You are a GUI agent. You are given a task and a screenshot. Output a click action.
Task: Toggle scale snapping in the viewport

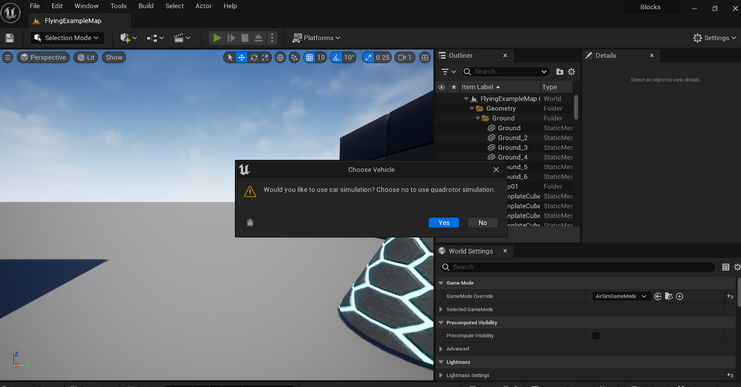pos(368,57)
